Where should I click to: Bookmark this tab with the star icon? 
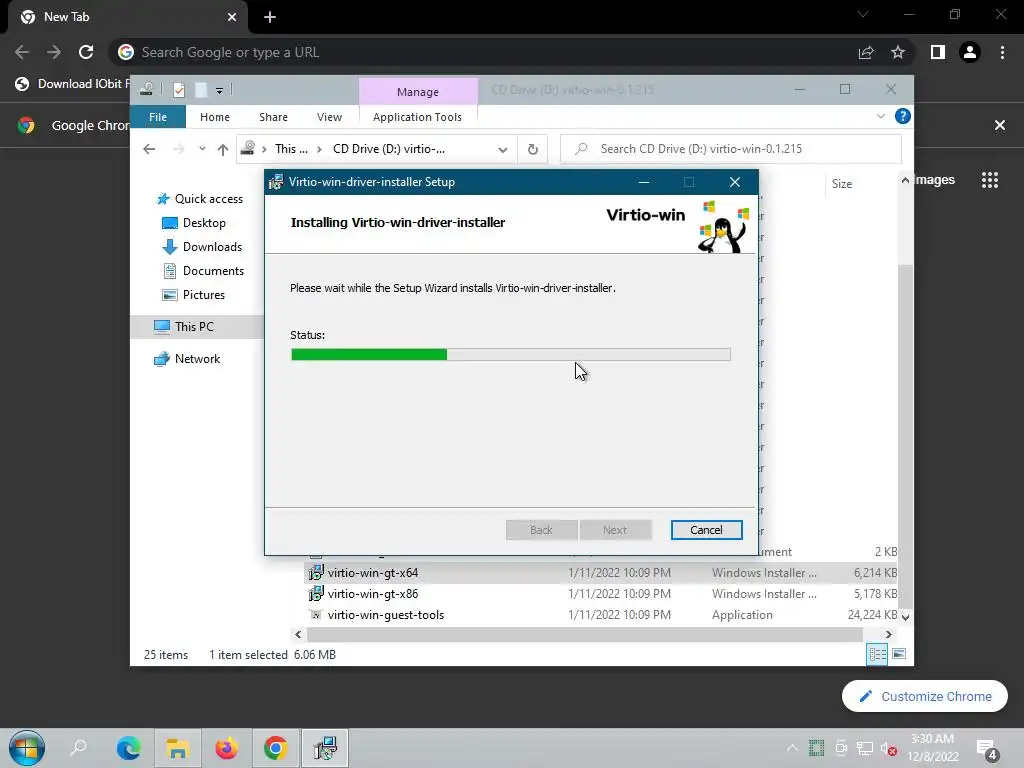coord(898,52)
